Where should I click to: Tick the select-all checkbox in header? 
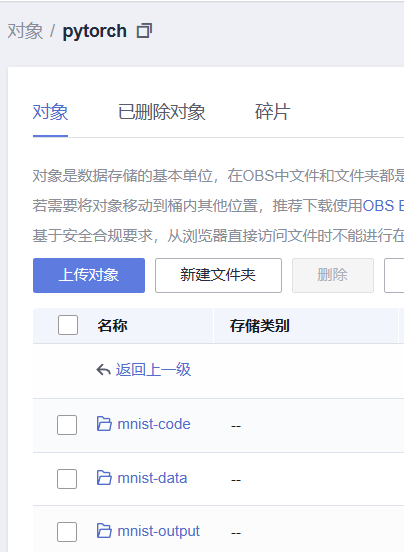68,325
